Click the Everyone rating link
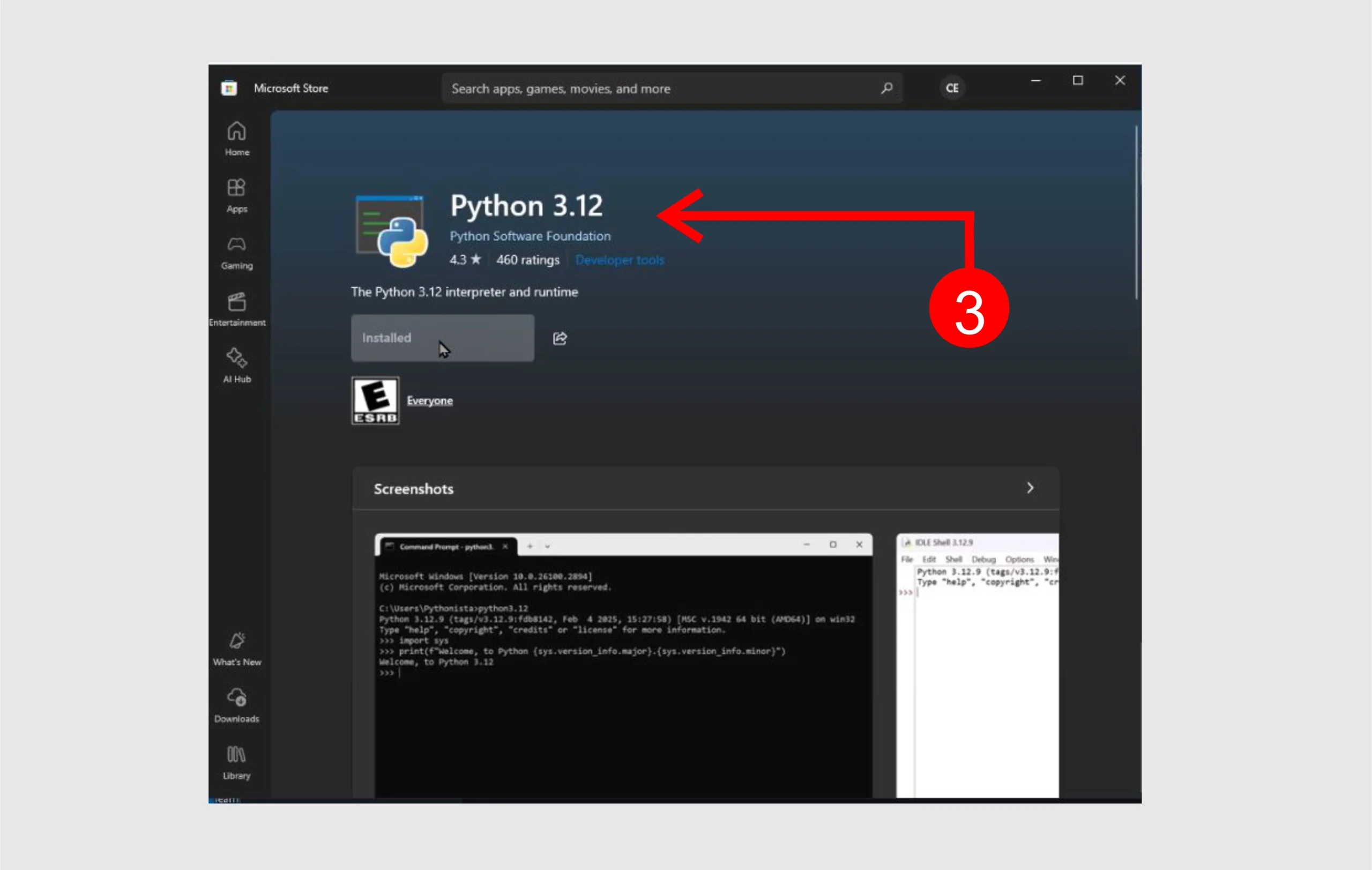Screen dimensions: 1372x870 430,400
